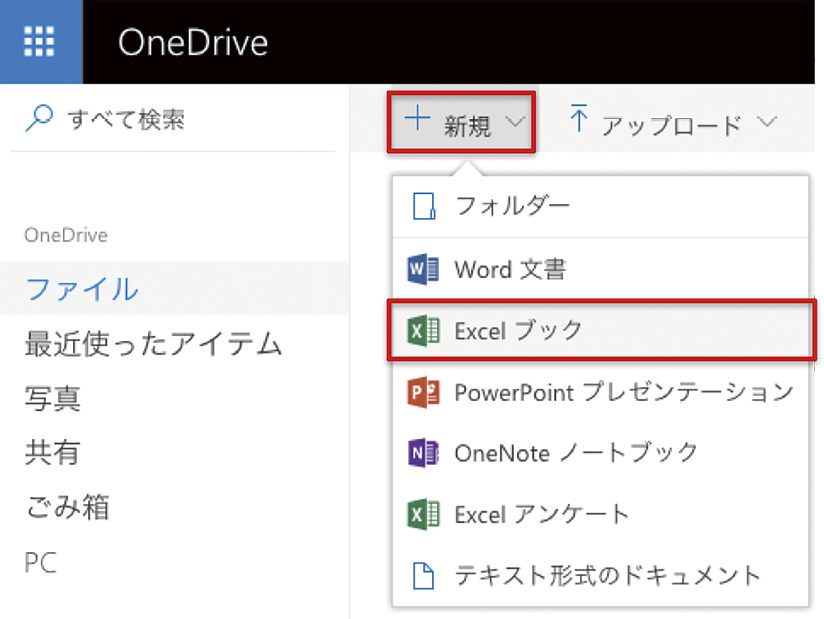Select フォルダー from the new menu
The width and height of the screenshot is (824, 619).
tap(600, 206)
